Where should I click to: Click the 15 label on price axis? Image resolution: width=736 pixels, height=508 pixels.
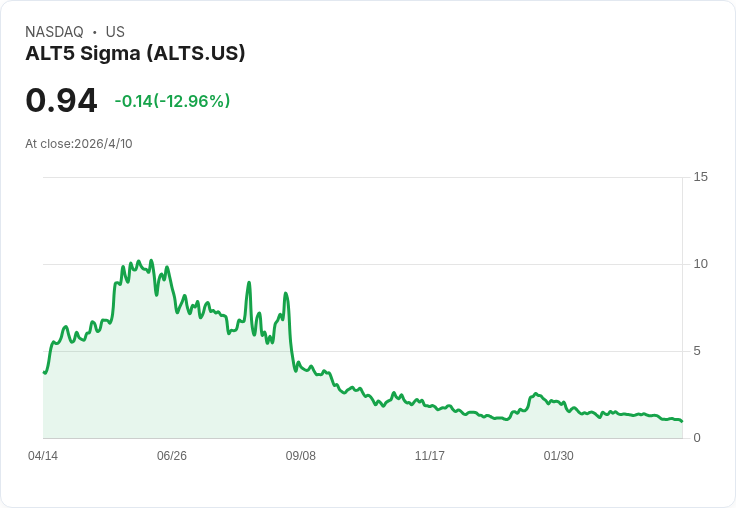[700, 177]
